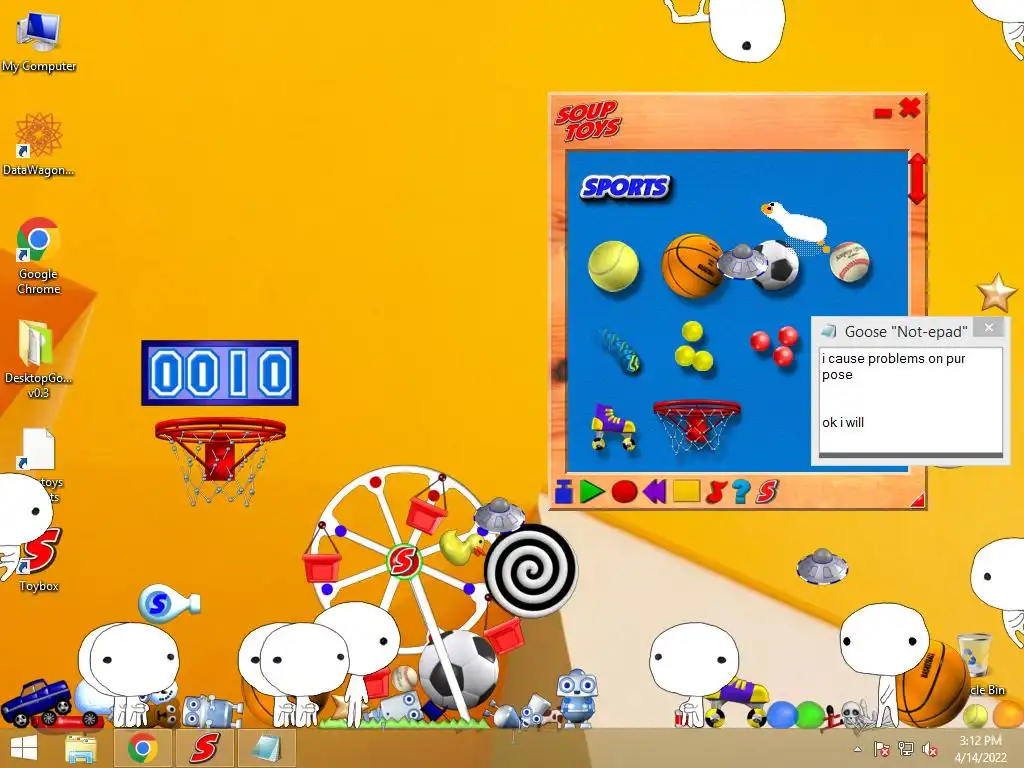Open the Windows Start button
Viewport: 1024px width, 768px height.
[x=24, y=748]
